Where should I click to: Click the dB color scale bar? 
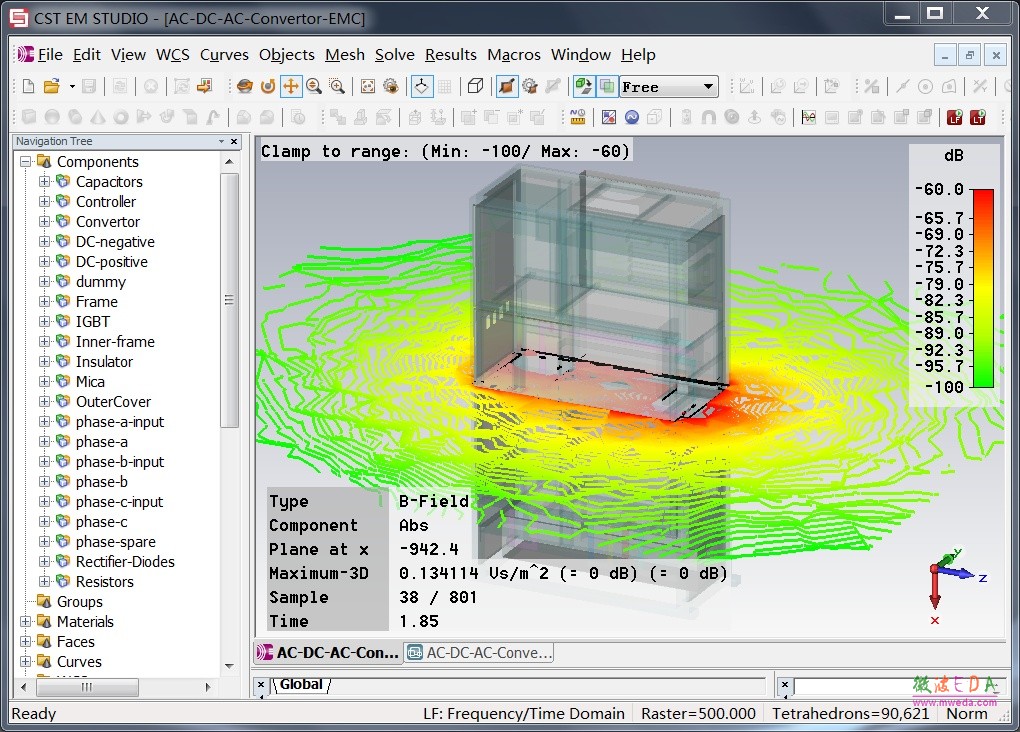pyautogui.click(x=983, y=288)
